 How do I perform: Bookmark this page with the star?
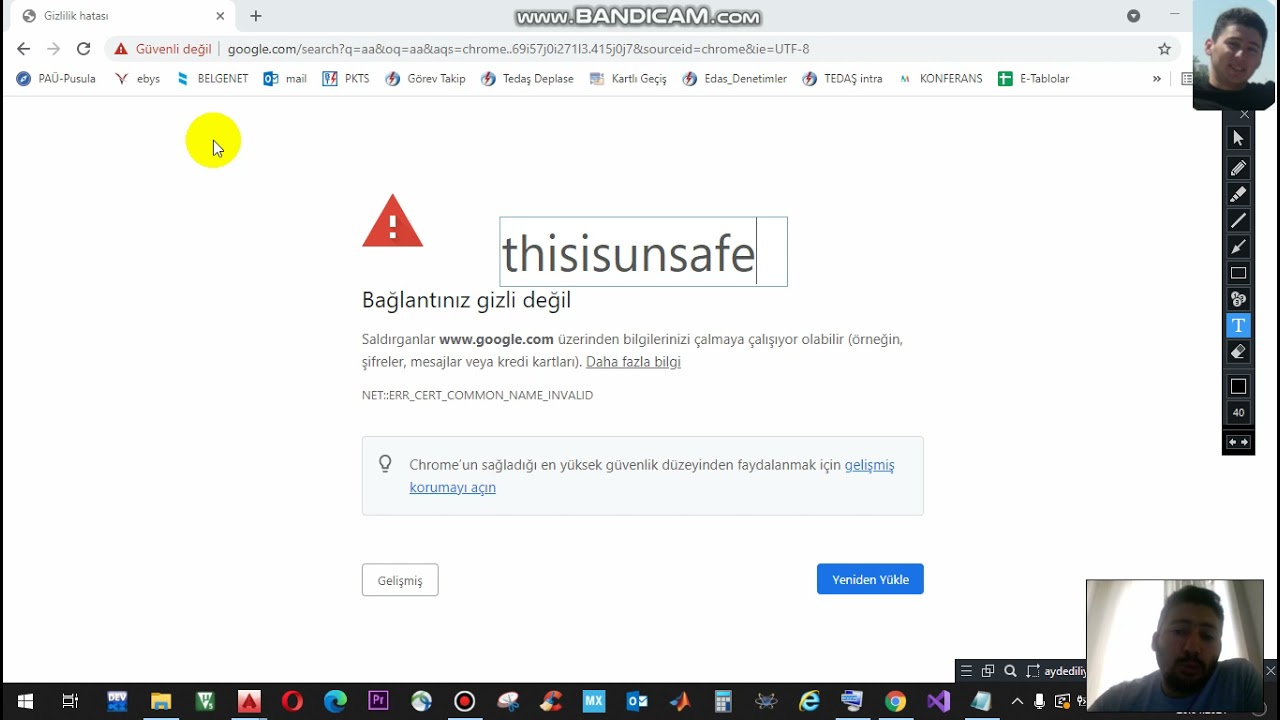coord(1164,49)
